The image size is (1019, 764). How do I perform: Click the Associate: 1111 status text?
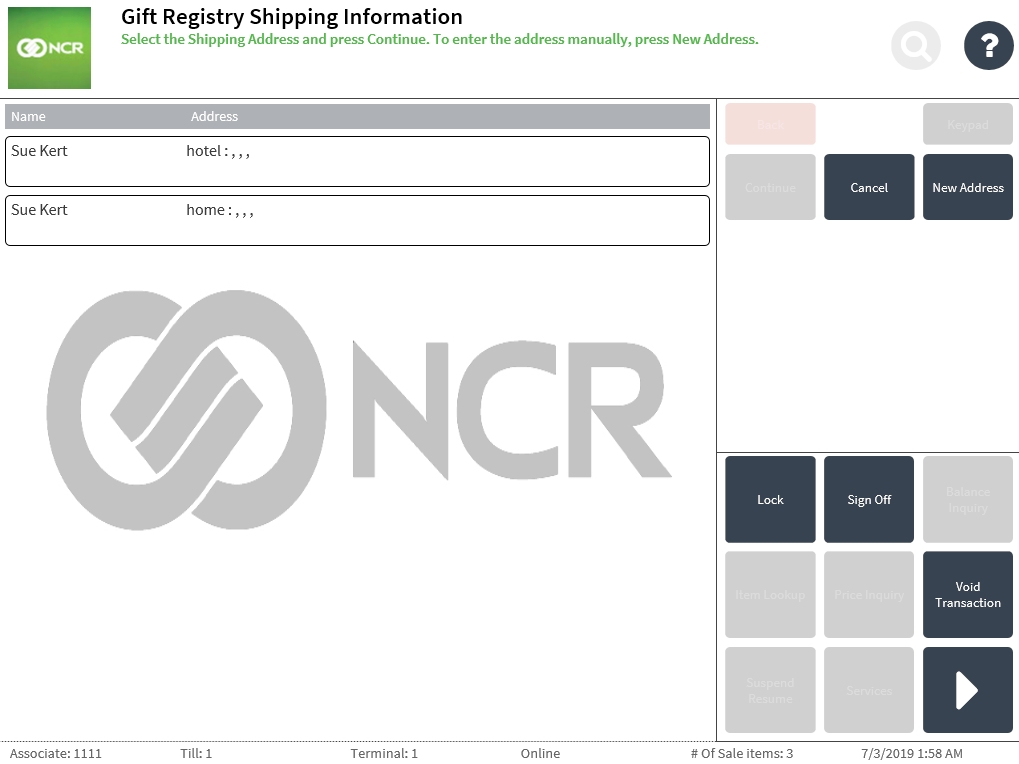(x=56, y=753)
